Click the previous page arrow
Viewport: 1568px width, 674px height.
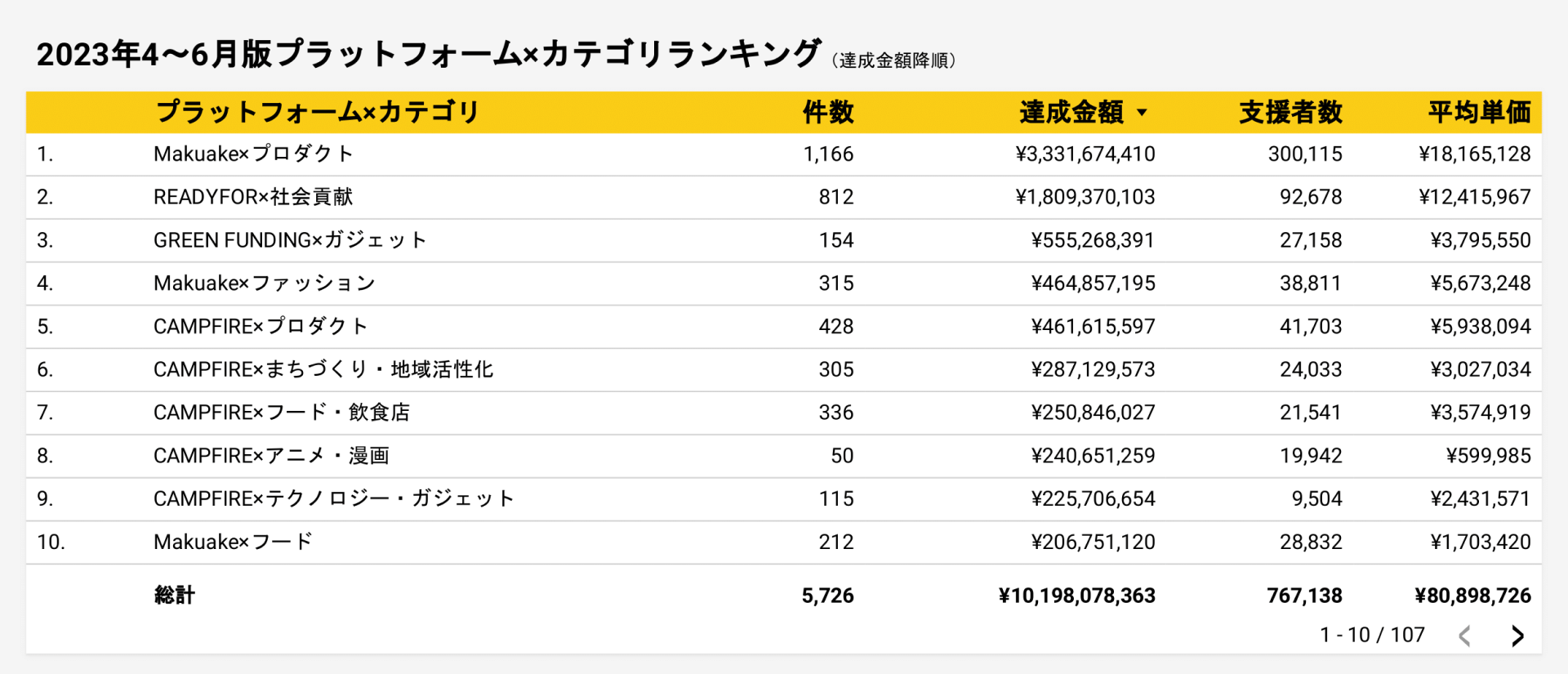[x=1465, y=636]
